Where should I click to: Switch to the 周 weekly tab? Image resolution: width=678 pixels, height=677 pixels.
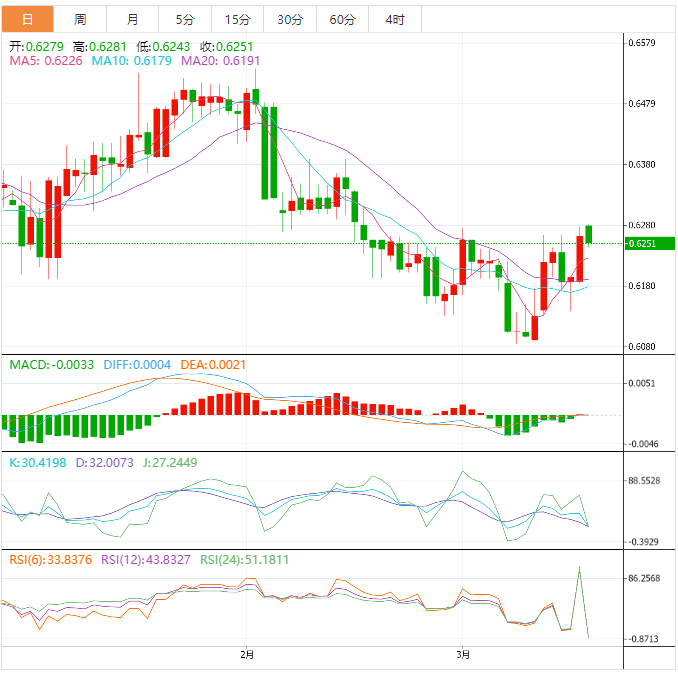pos(80,19)
